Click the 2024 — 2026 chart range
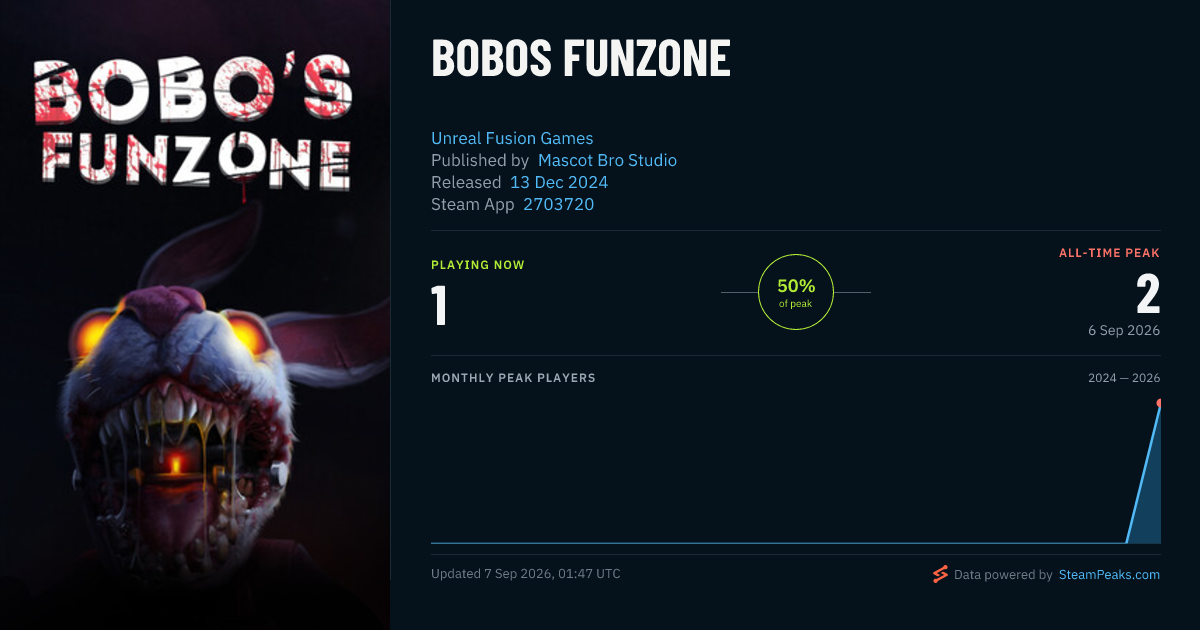The image size is (1200, 630). [x=1124, y=378]
